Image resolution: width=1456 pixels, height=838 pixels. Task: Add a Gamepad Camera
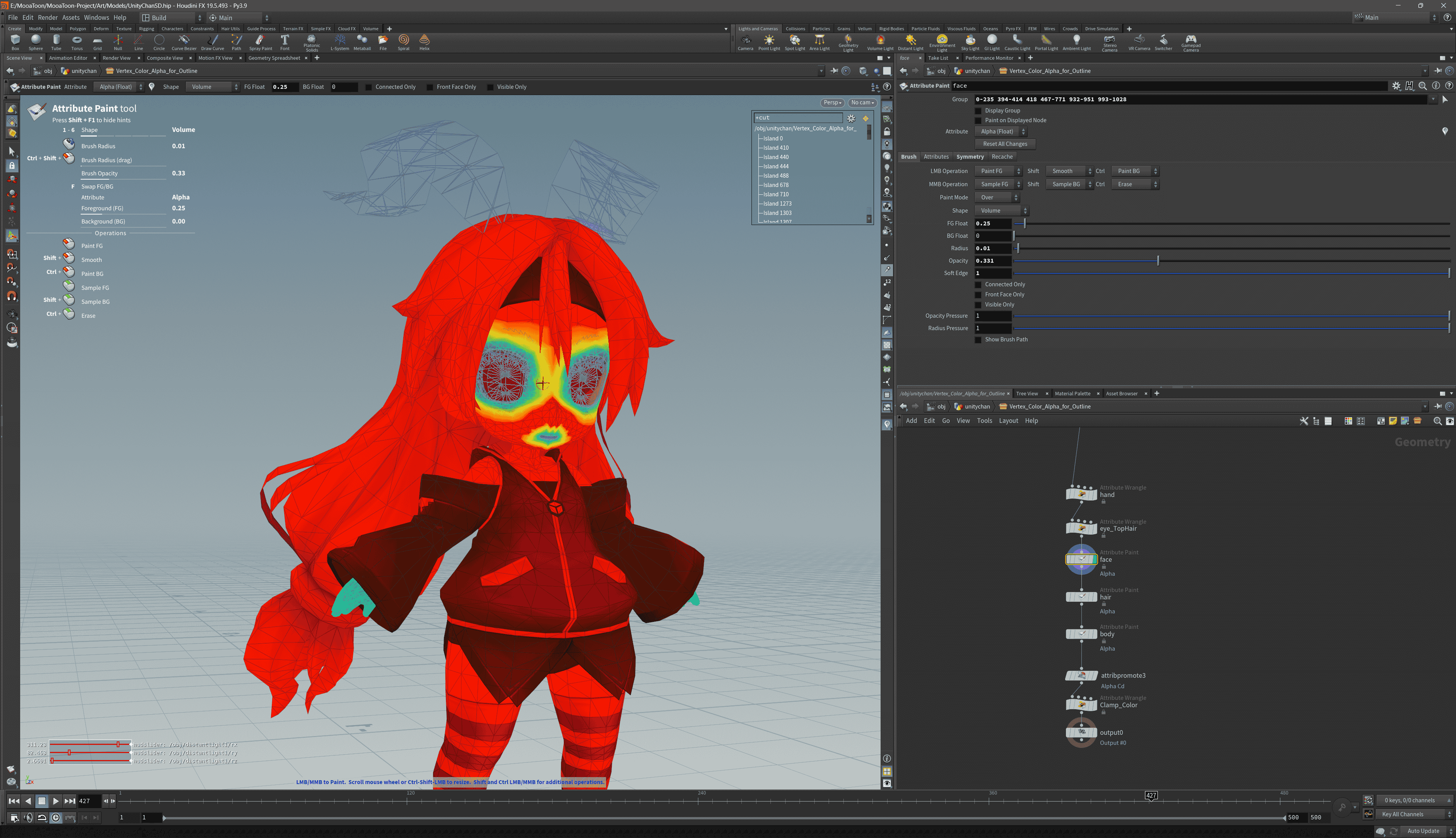pos(1191,43)
